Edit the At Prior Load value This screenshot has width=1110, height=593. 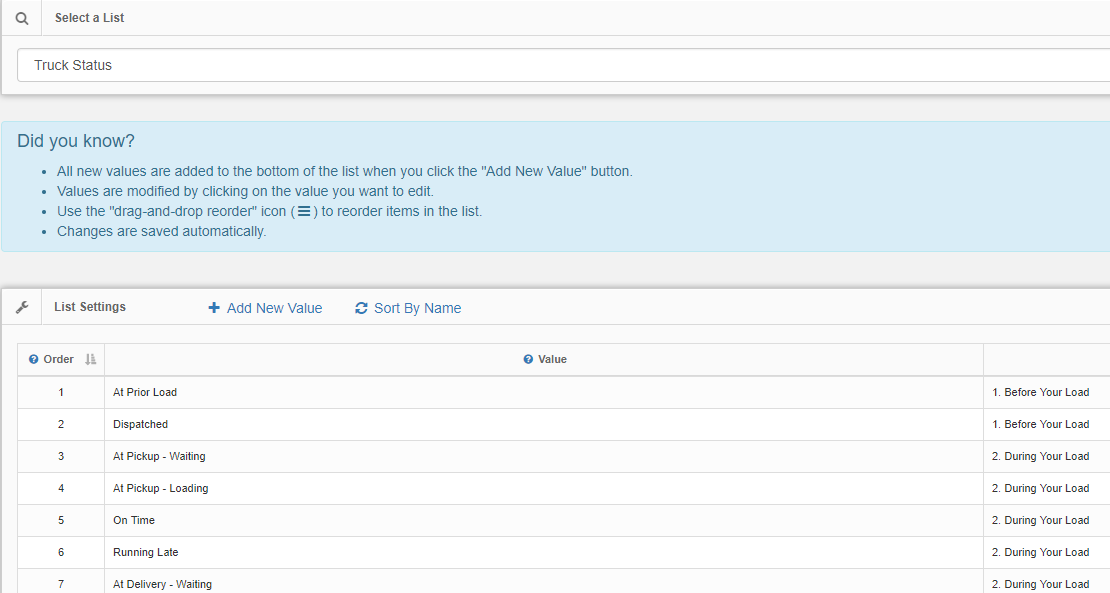coord(145,392)
